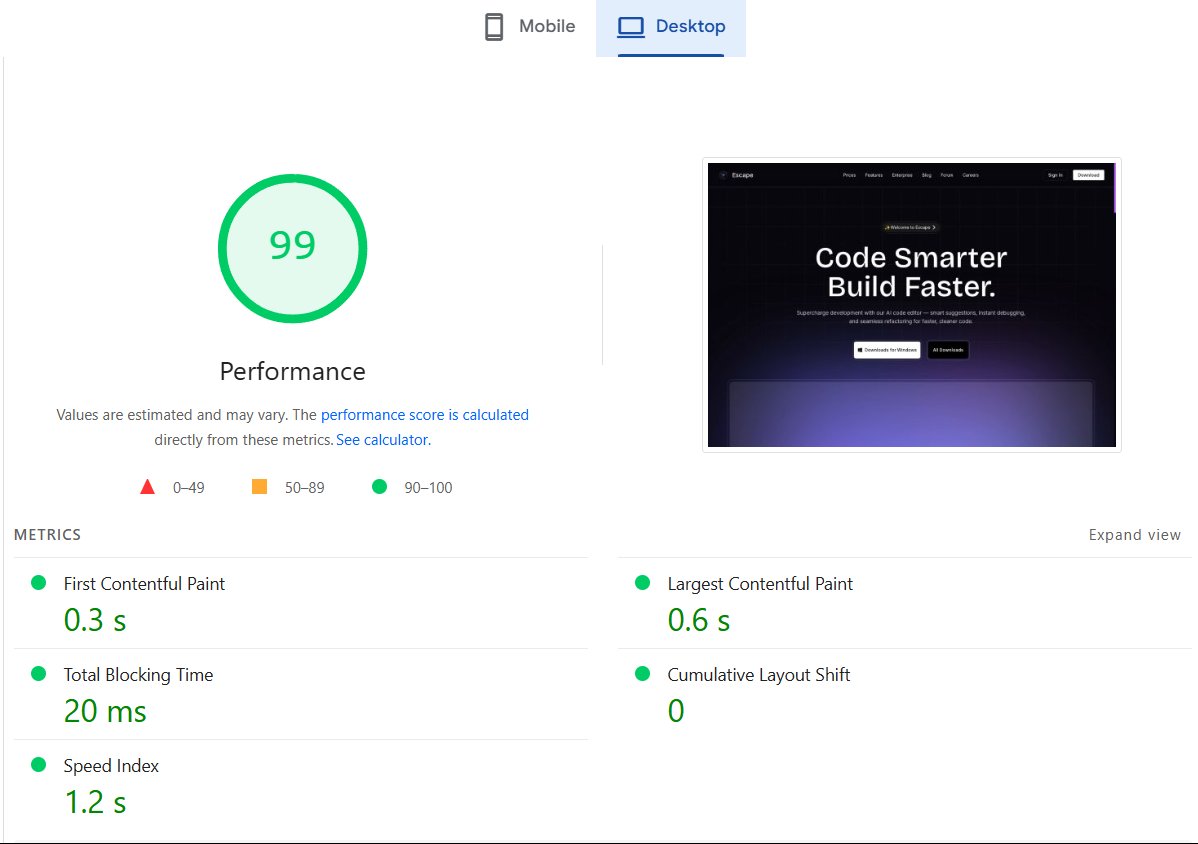Click the Largest Contentful Paint label
This screenshot has width=1198, height=844.
tap(760, 584)
